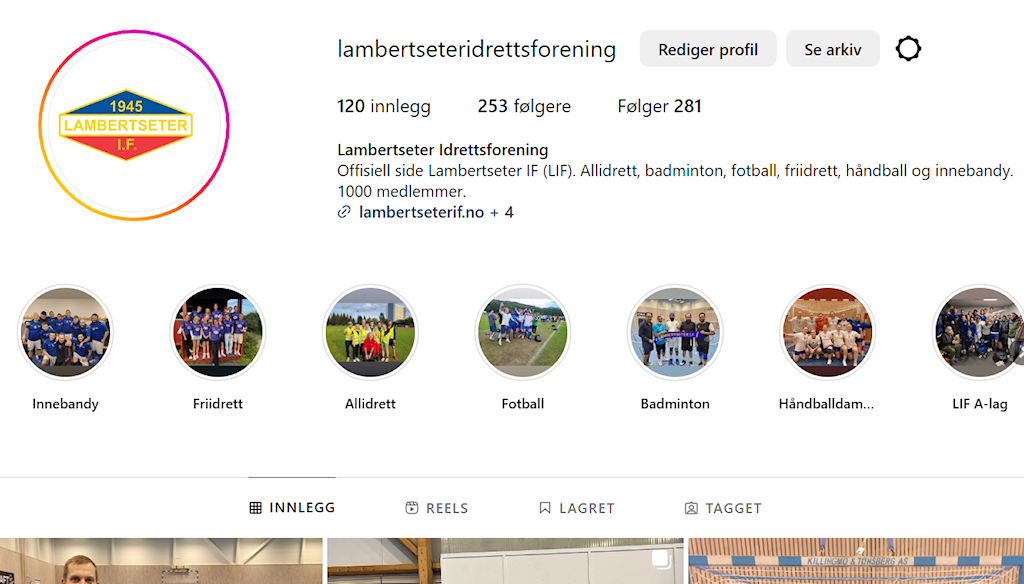Viewport: 1024px width, 584px height.
Task: Click the link icon beside lambertseterif.no
Action: point(344,212)
